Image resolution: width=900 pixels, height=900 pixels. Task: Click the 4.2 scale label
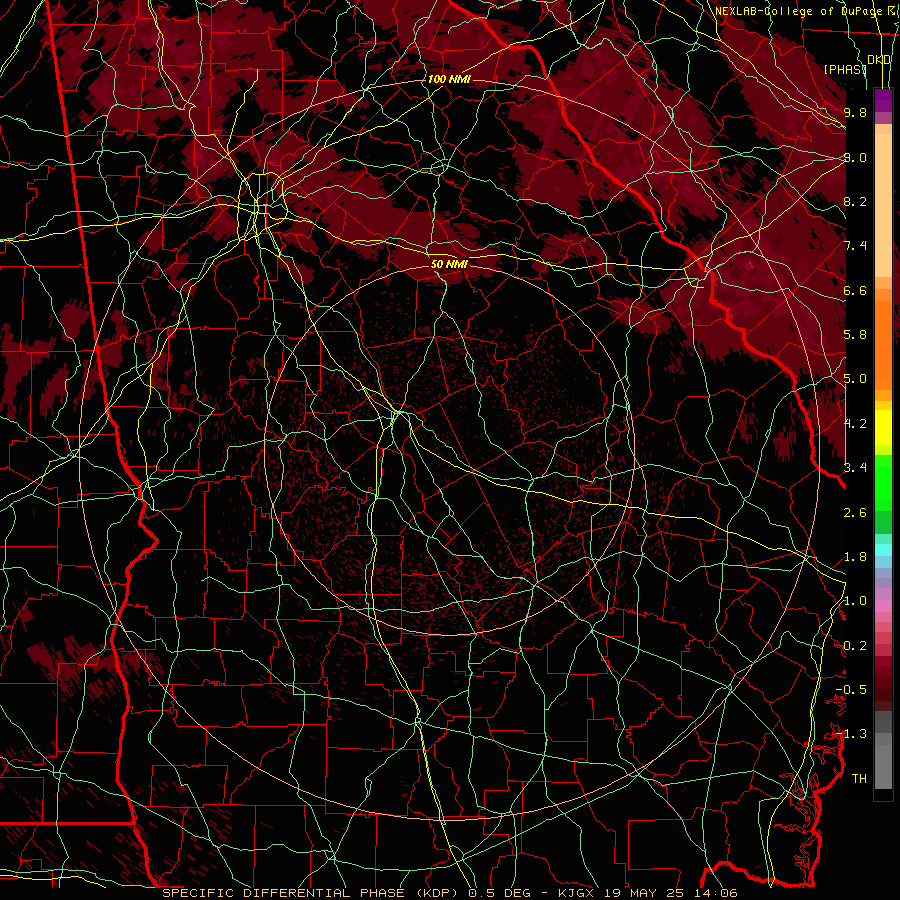855,424
